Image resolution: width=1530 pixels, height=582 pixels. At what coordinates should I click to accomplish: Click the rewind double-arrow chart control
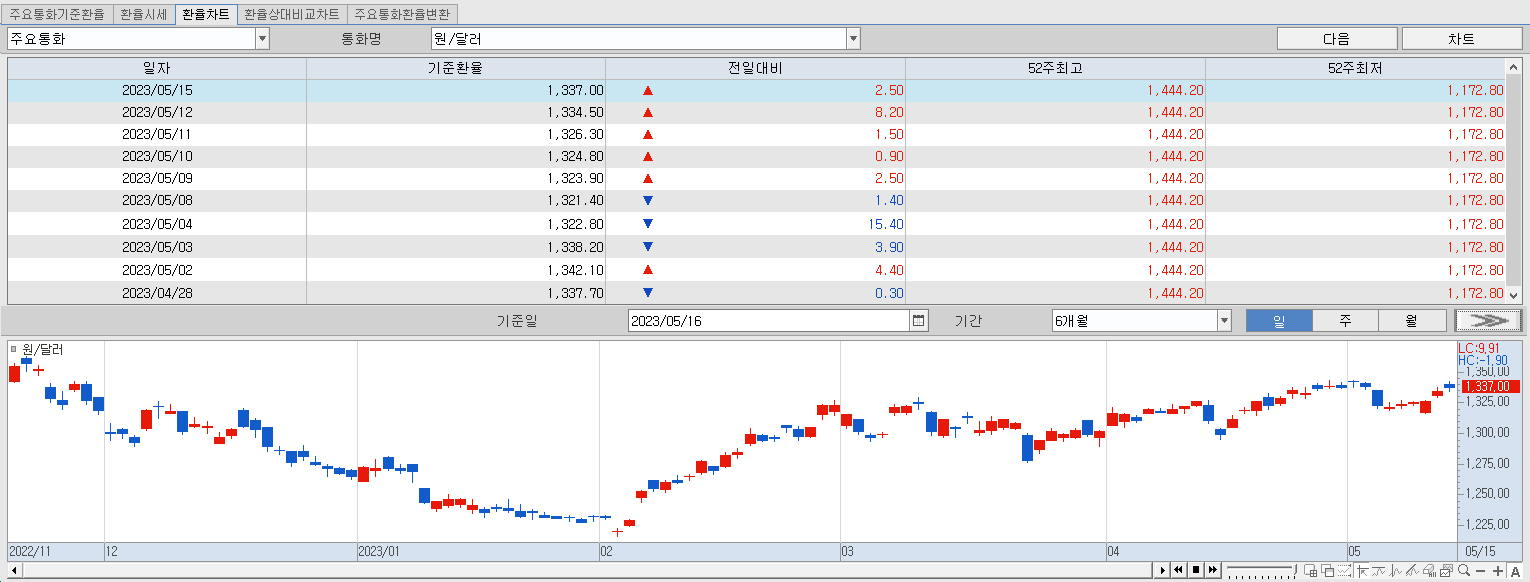tap(1179, 570)
